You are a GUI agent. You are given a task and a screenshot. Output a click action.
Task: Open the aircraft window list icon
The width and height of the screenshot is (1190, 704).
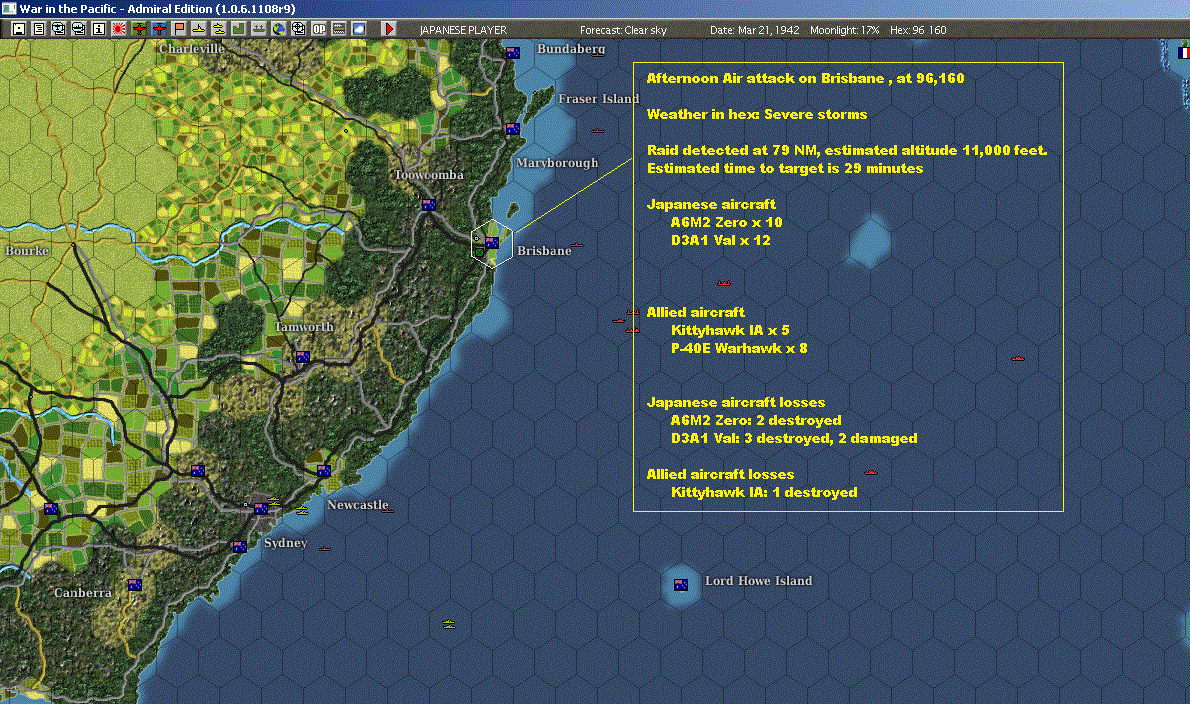pyautogui.click(x=58, y=29)
